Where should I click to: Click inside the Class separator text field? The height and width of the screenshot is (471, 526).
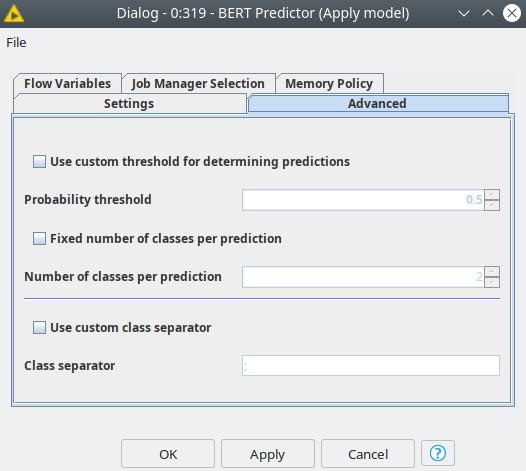tap(371, 365)
